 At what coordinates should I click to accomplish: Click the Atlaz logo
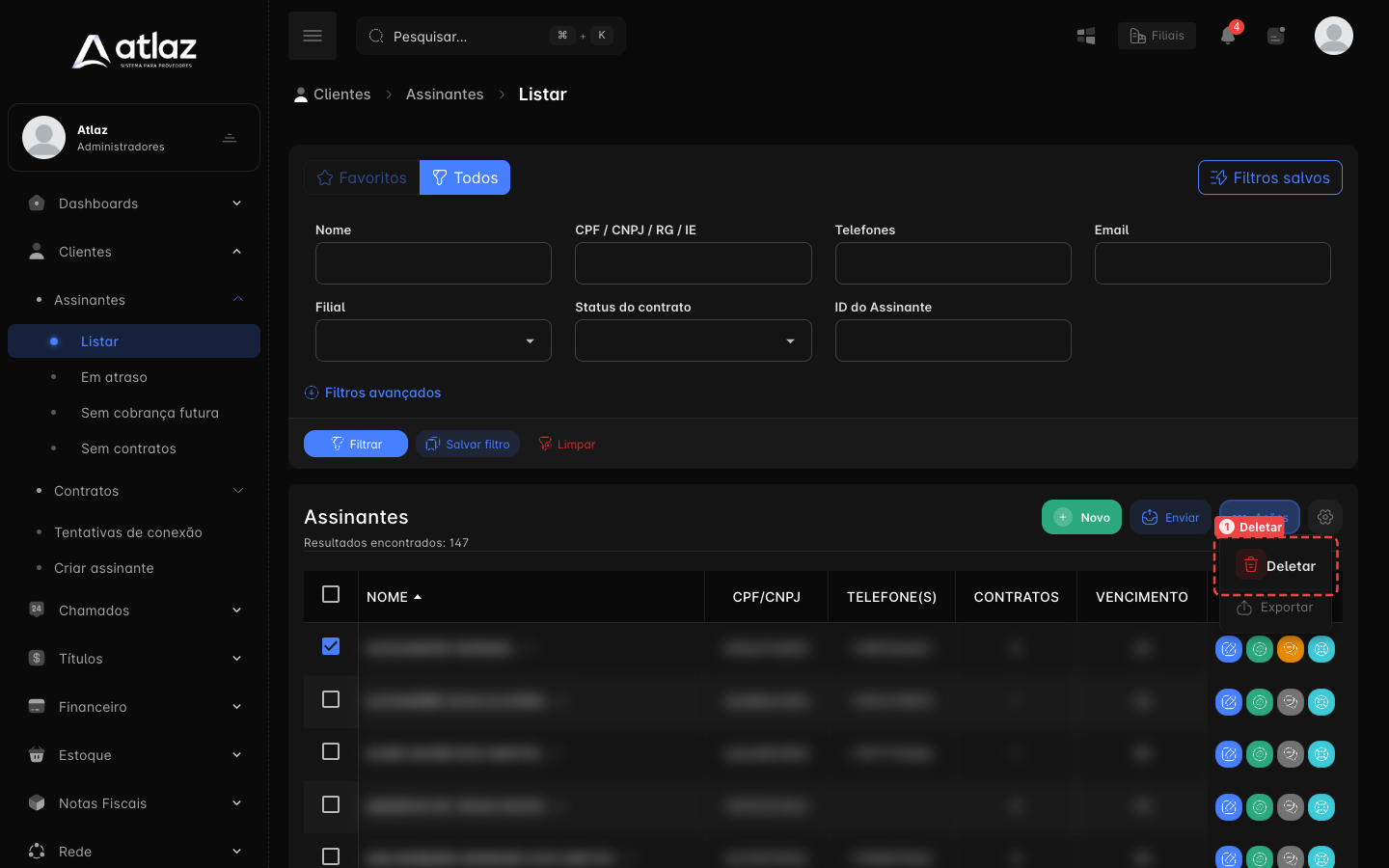[134, 50]
